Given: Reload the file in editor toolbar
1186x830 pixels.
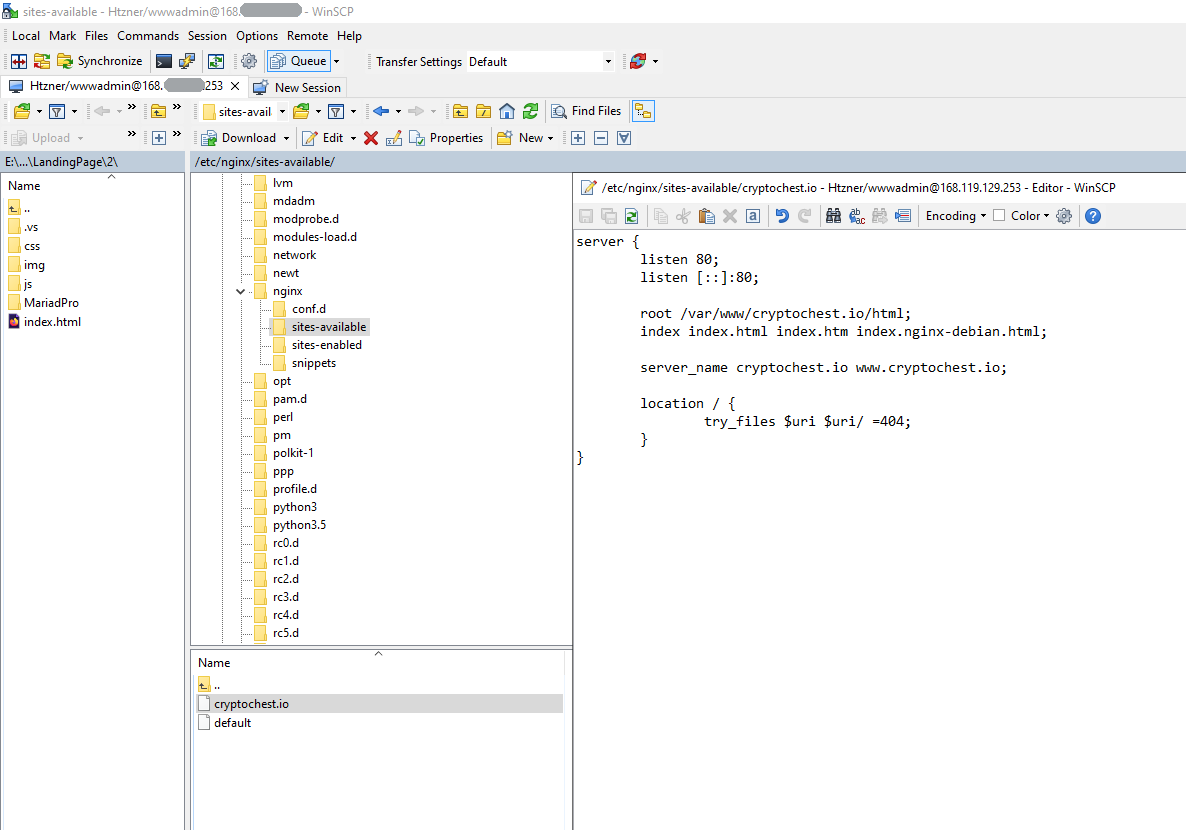Looking at the screenshot, I should [632, 216].
